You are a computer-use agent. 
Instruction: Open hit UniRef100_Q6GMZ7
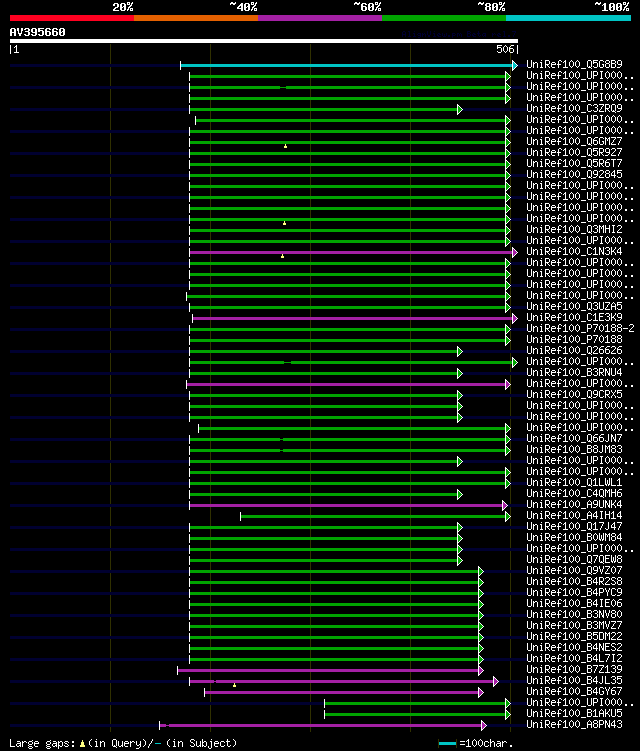[x=574, y=141]
